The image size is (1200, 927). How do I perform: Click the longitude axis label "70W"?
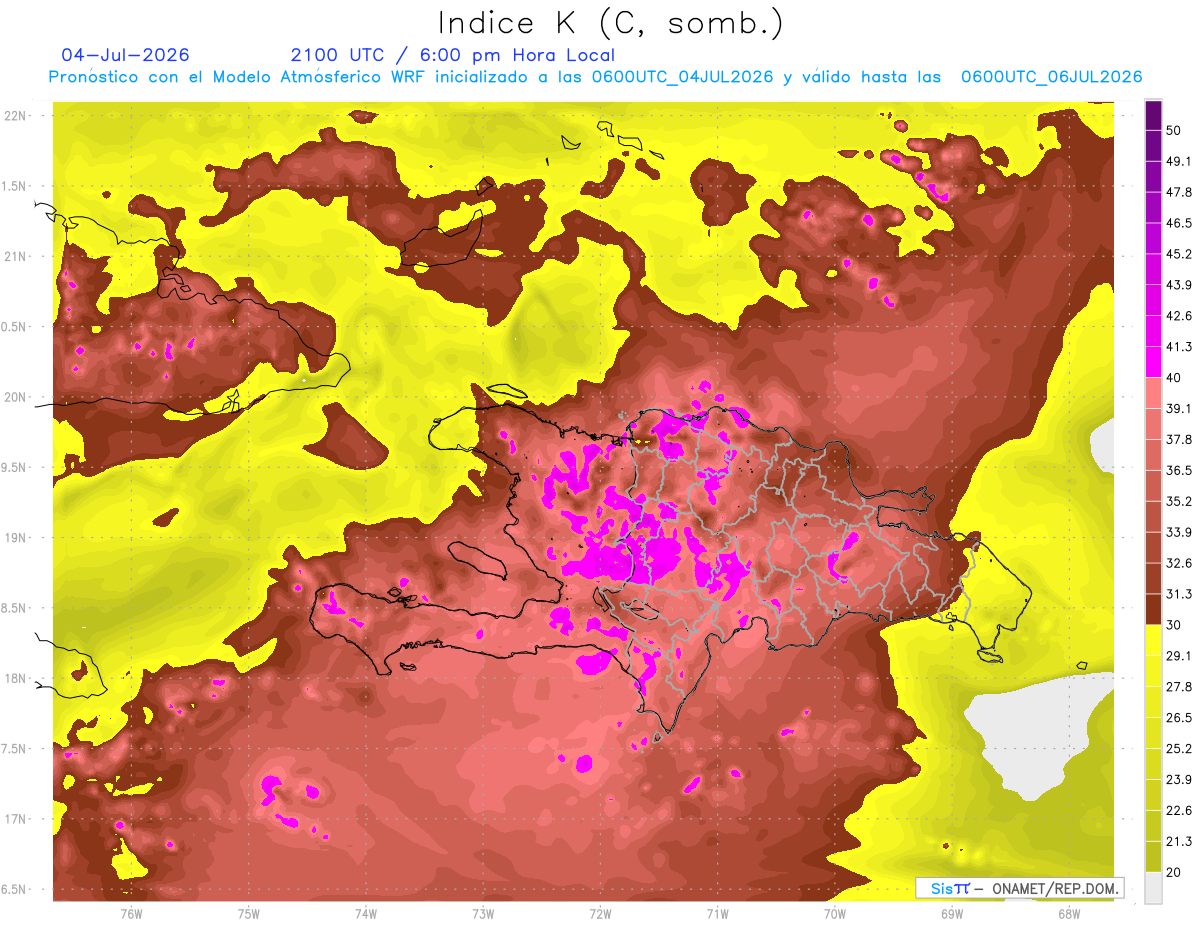pos(834,913)
